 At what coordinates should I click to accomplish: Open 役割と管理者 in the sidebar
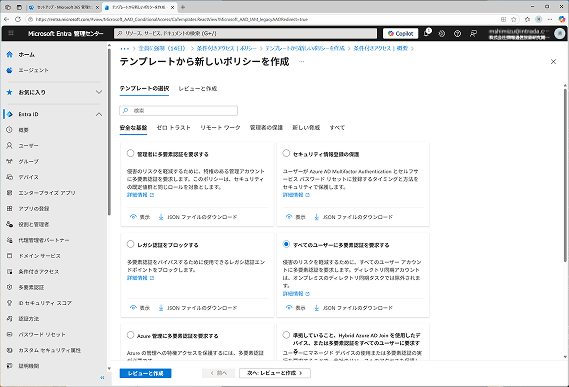click(x=34, y=224)
